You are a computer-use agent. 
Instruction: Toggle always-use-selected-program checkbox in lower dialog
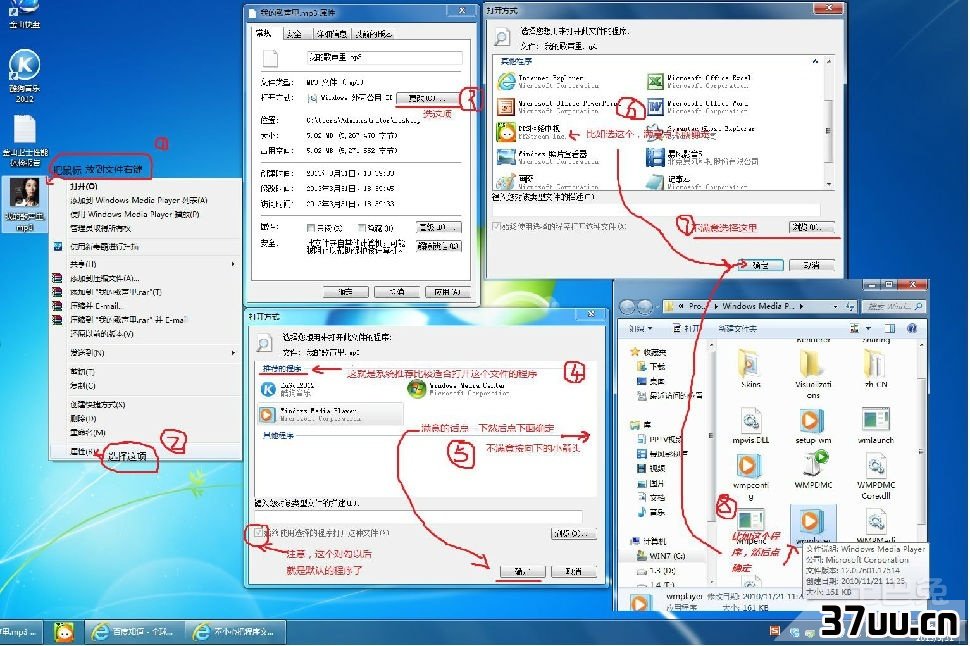[258, 533]
